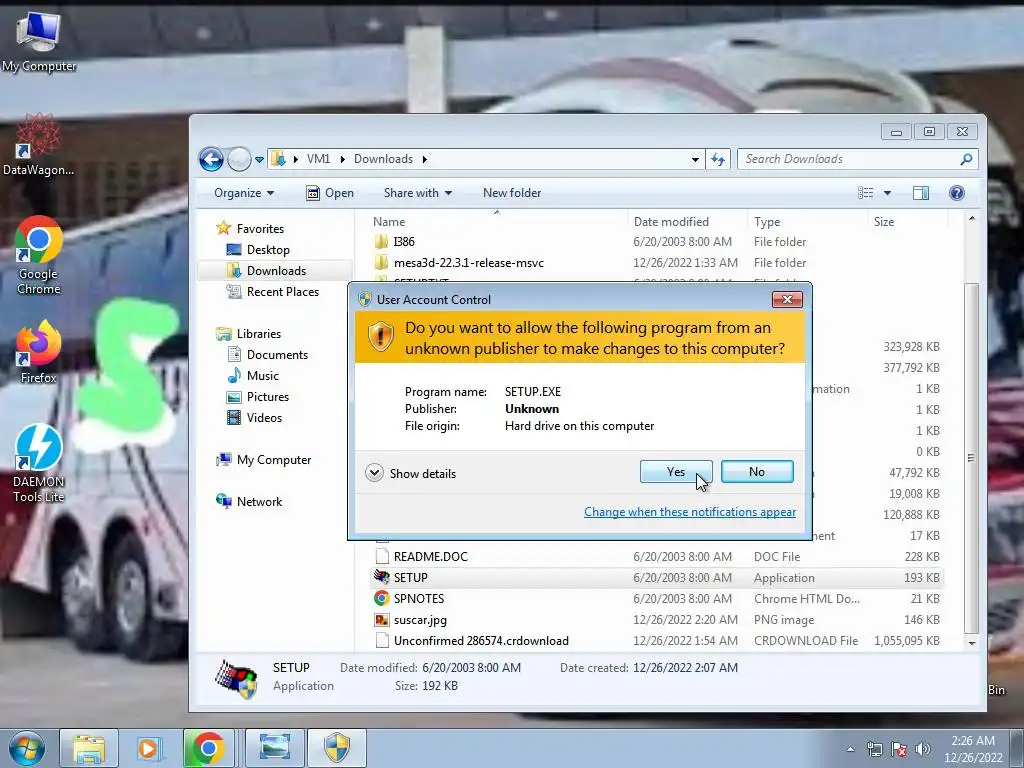Close the User Account Control dialog

pyautogui.click(x=787, y=299)
